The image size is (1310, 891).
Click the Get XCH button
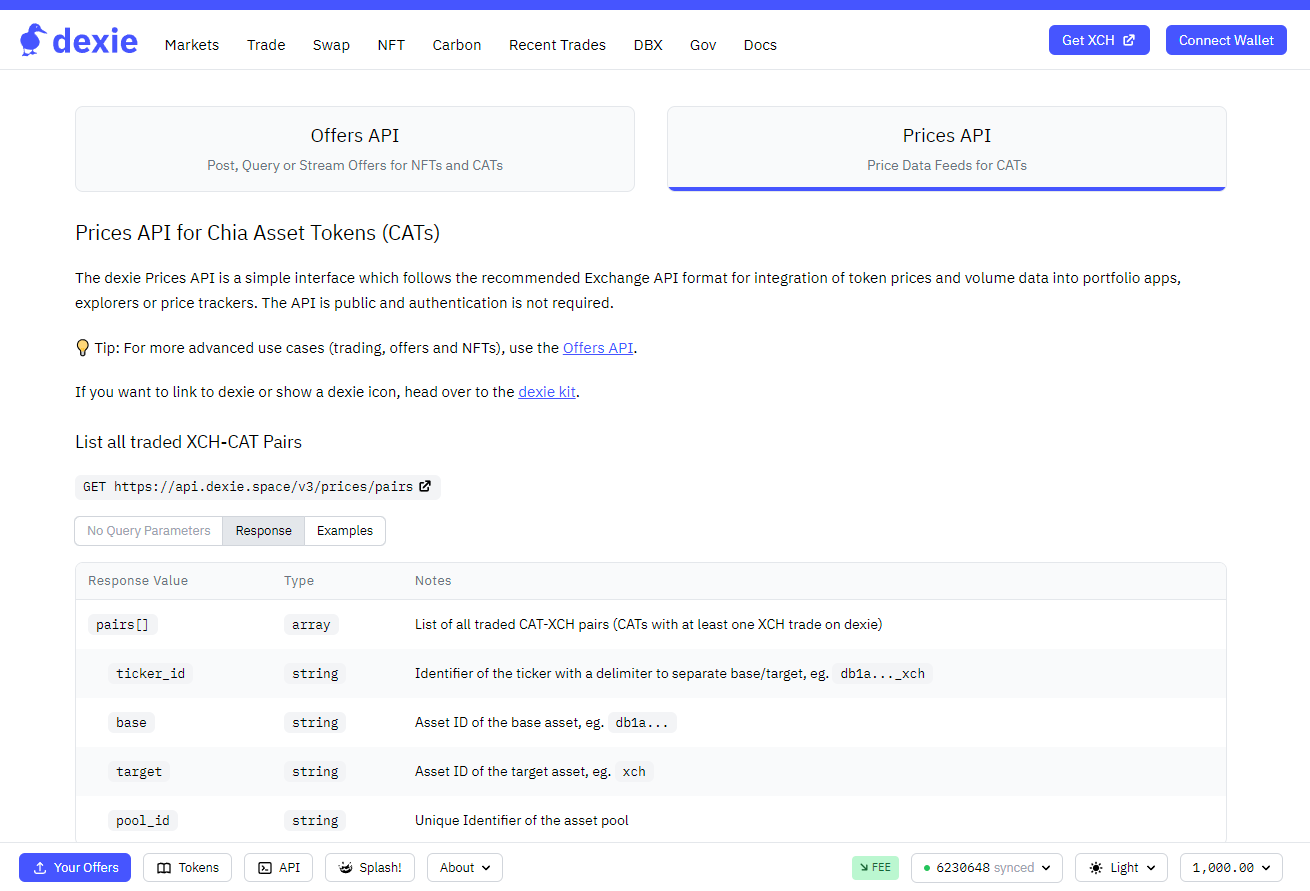point(1099,40)
